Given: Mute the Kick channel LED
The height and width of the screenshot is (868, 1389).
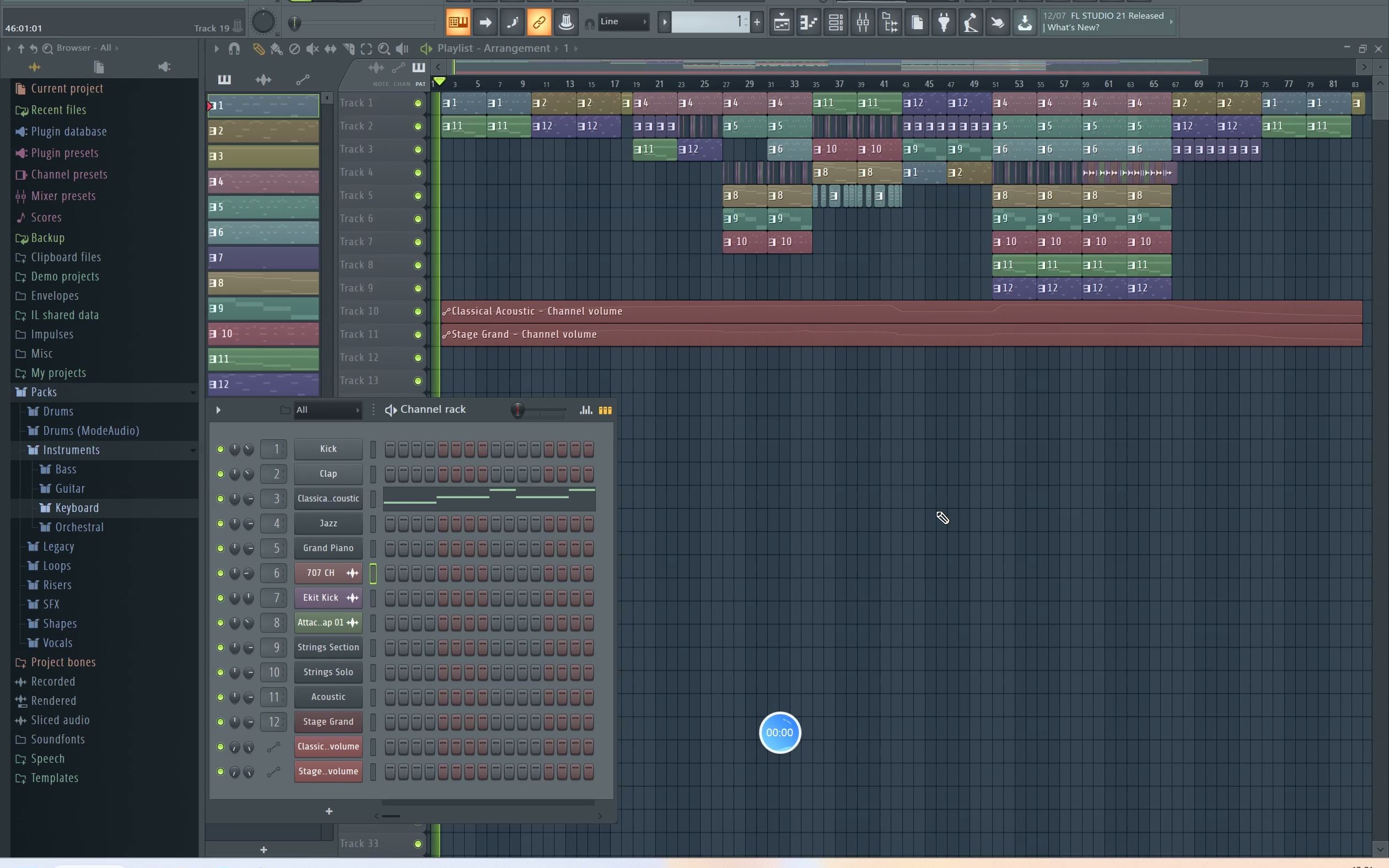Looking at the screenshot, I should pos(220,450).
